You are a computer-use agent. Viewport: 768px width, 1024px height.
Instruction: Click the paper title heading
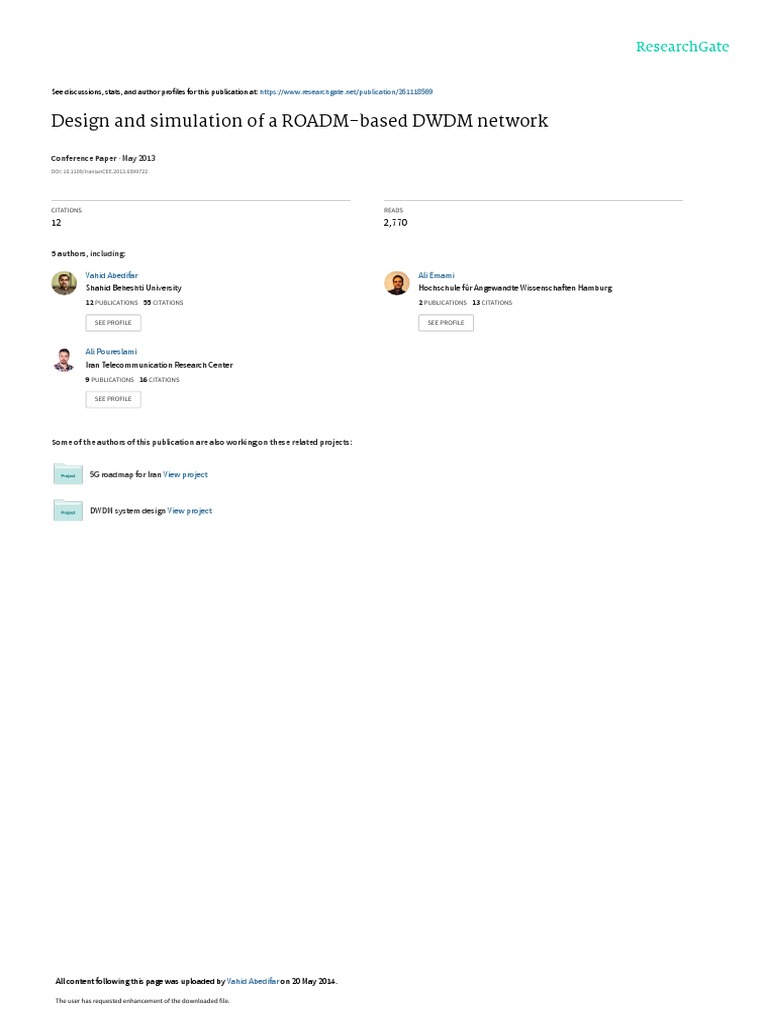[300, 121]
